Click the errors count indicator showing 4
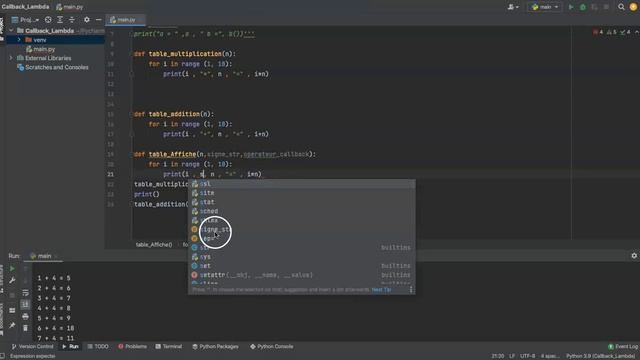The image size is (640, 360). (x=598, y=32)
